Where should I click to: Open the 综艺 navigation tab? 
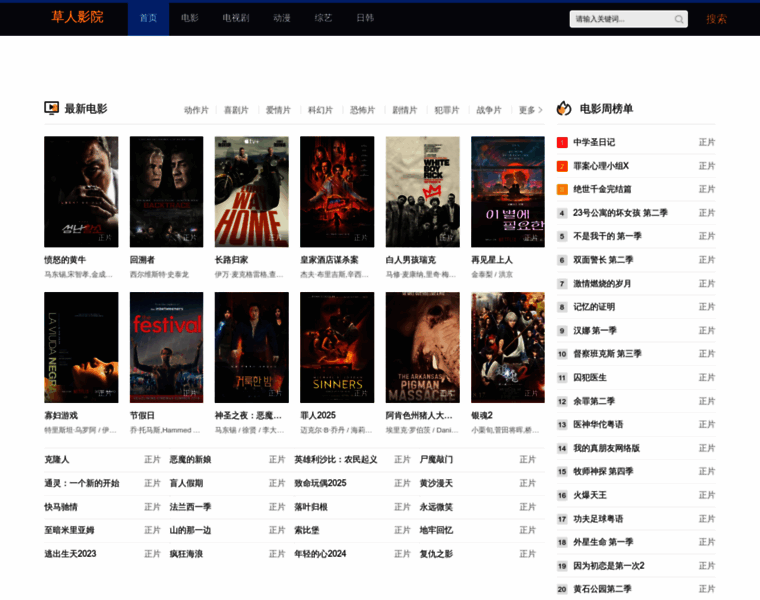(x=323, y=18)
